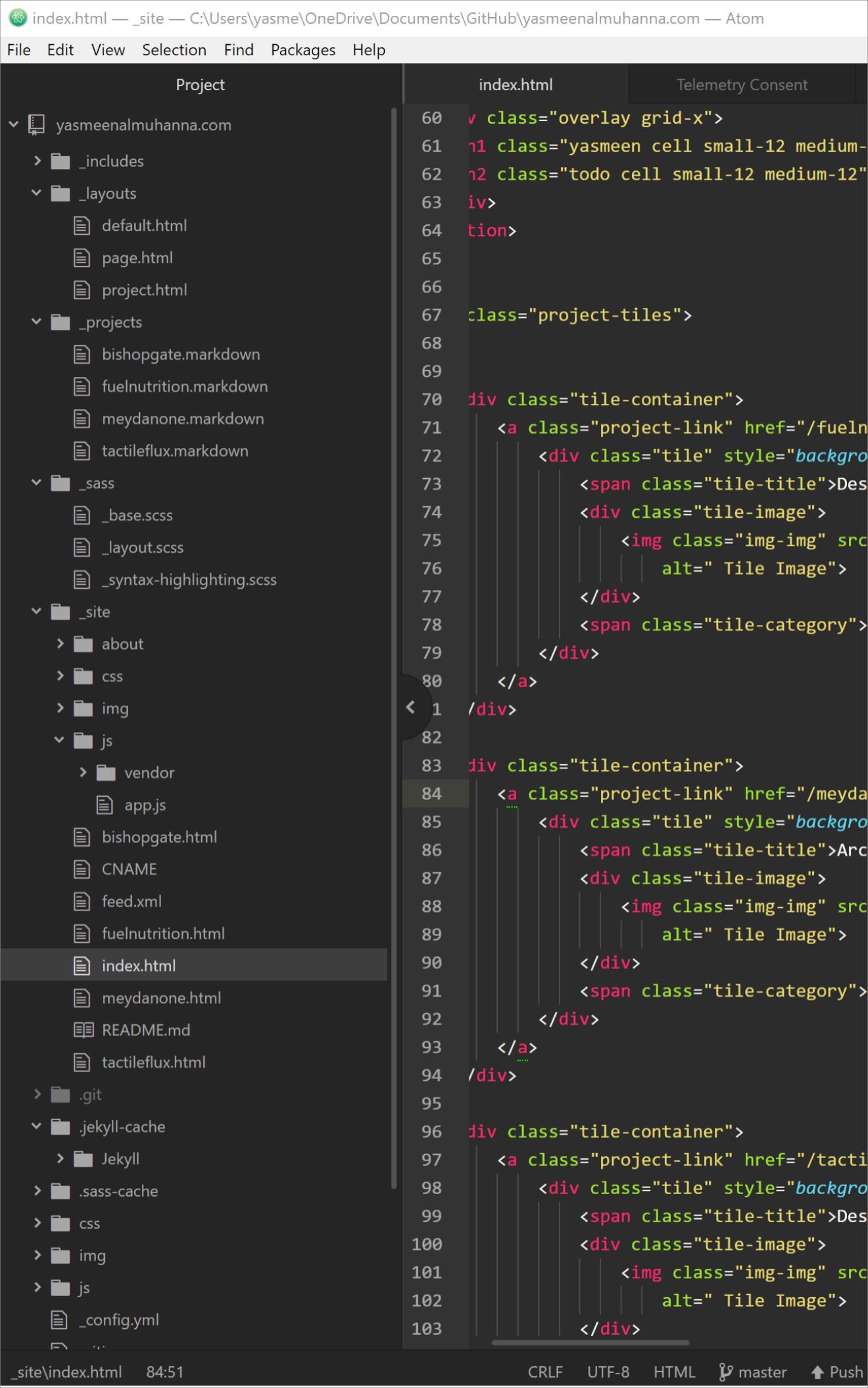Image resolution: width=868 pixels, height=1388 pixels.
Task: Click the file icon beside _config.yml
Action: 59,1320
